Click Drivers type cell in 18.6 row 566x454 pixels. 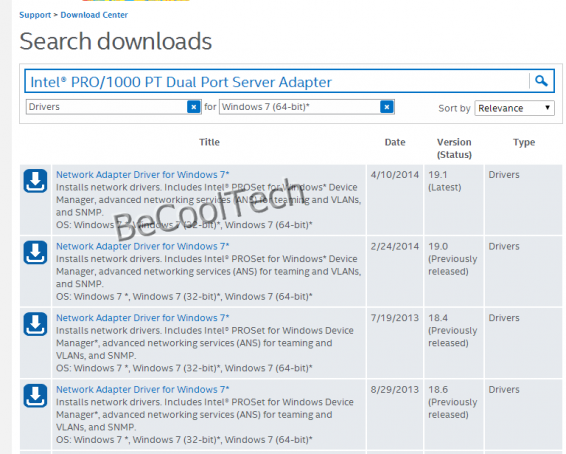click(524, 415)
